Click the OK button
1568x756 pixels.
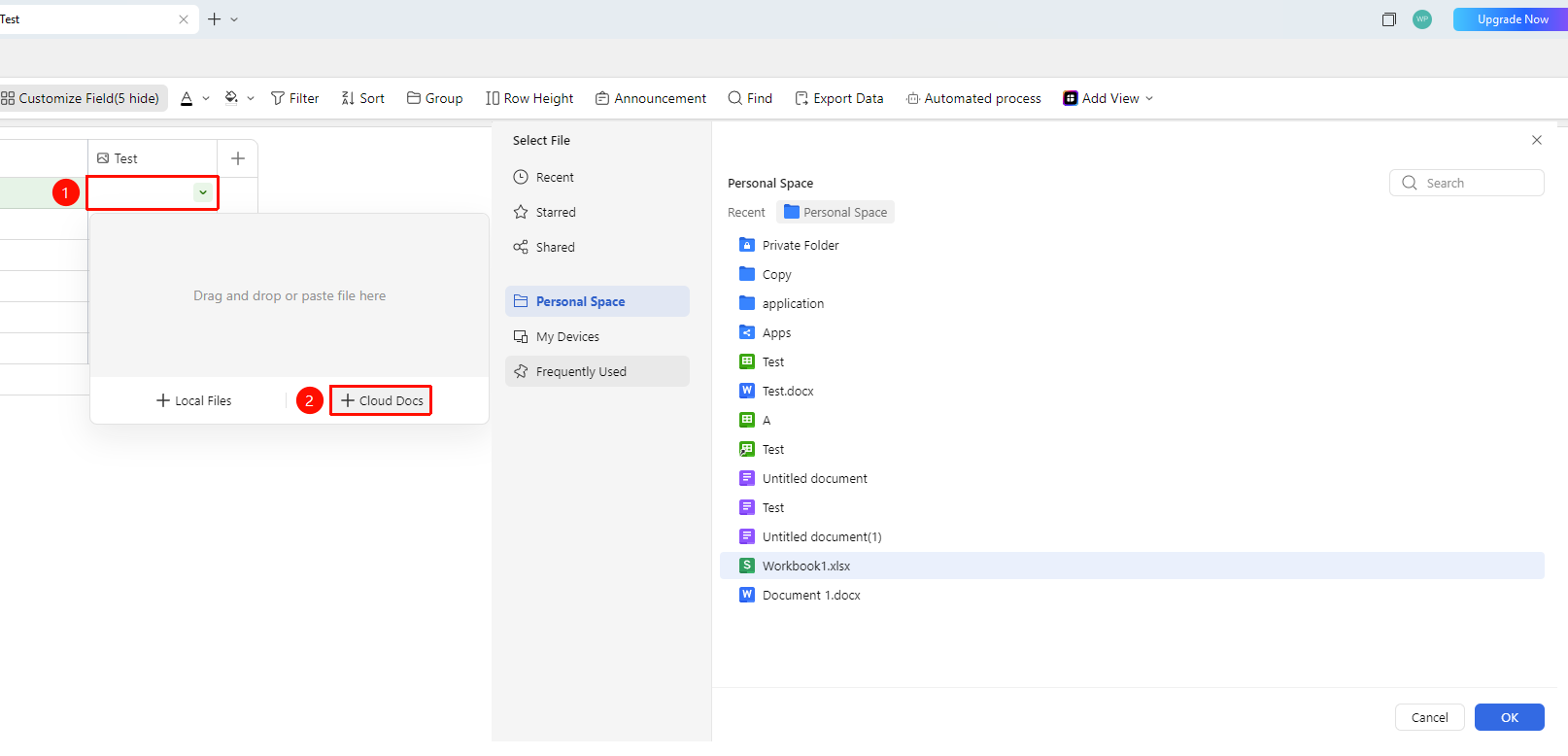(x=1510, y=717)
